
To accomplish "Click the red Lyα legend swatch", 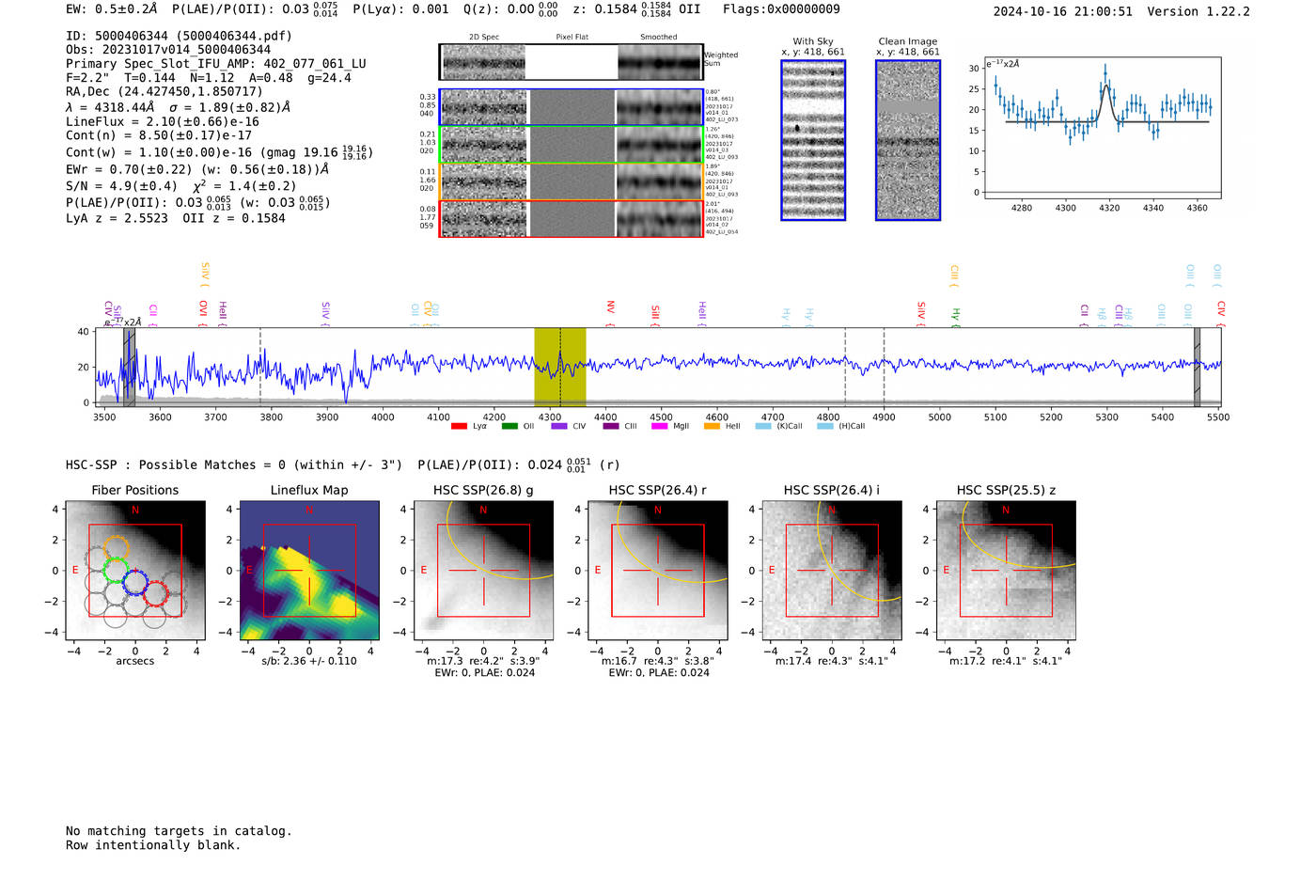I will click(x=459, y=427).
